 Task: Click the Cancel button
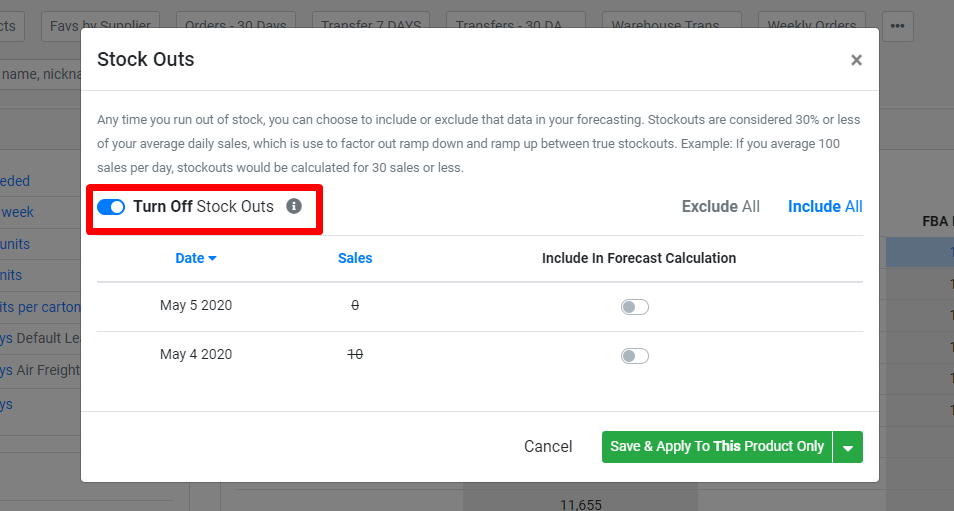point(548,447)
